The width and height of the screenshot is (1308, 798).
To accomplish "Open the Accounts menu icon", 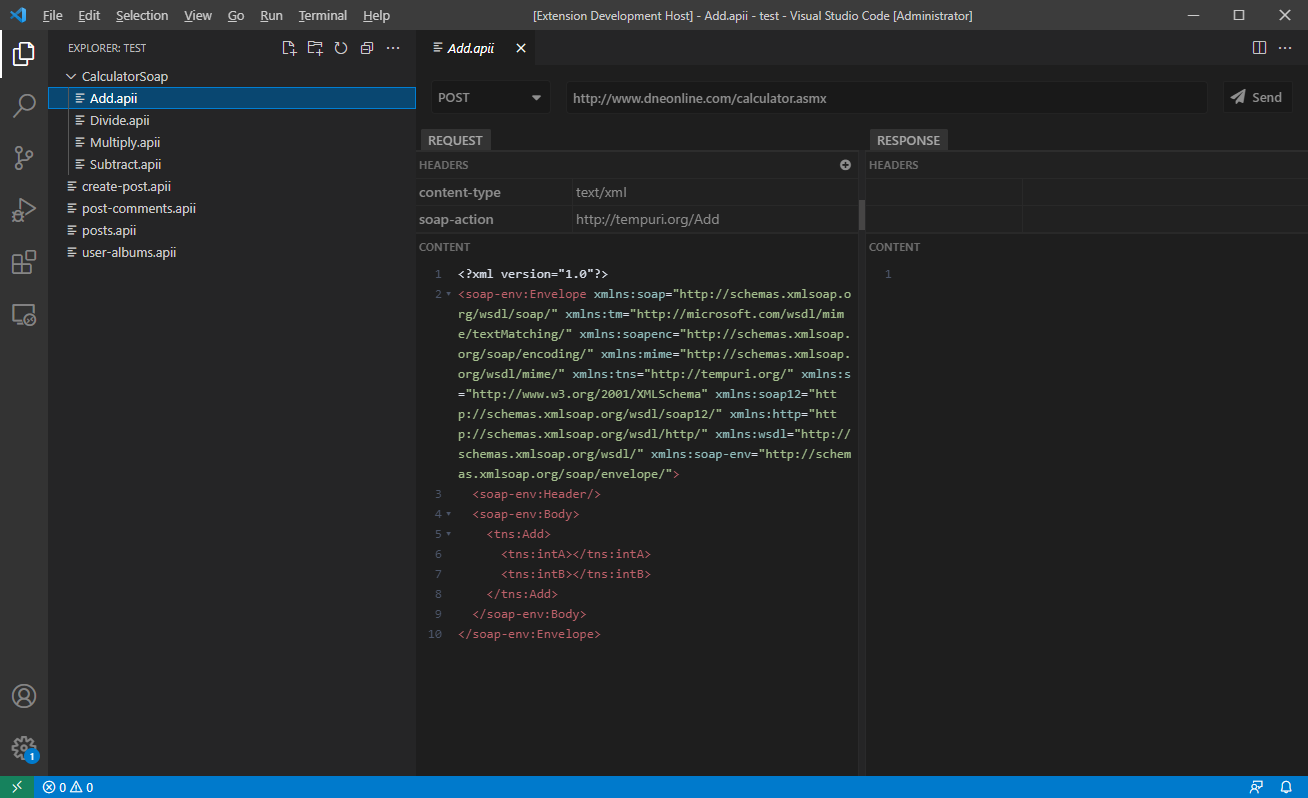I will pos(24,696).
